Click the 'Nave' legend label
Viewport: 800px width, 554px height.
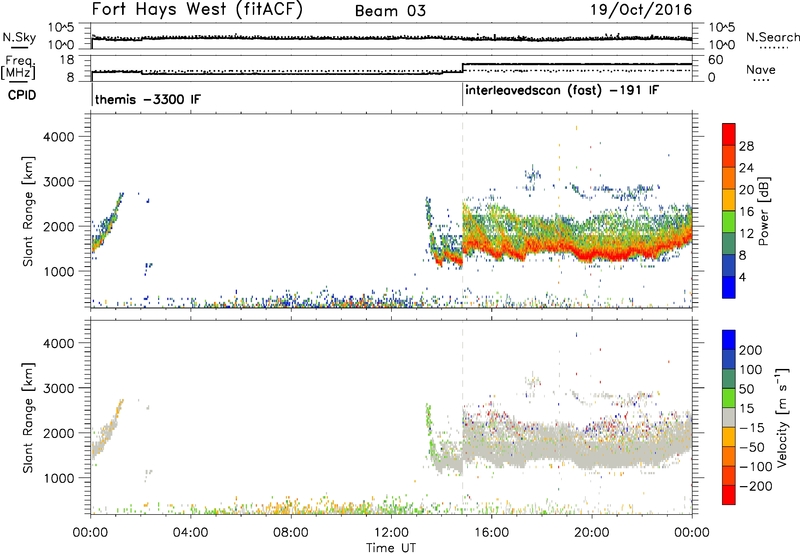[x=761, y=69]
